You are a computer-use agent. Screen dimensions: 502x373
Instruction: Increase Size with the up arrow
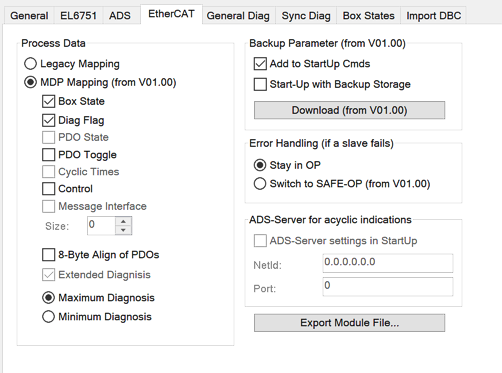[123, 221]
